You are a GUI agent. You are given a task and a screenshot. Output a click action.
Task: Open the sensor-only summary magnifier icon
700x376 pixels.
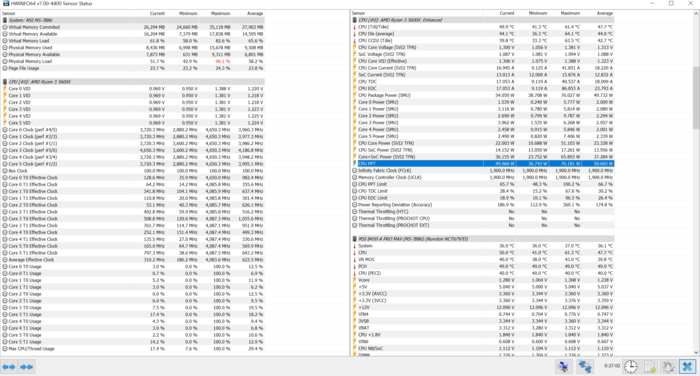point(564,367)
